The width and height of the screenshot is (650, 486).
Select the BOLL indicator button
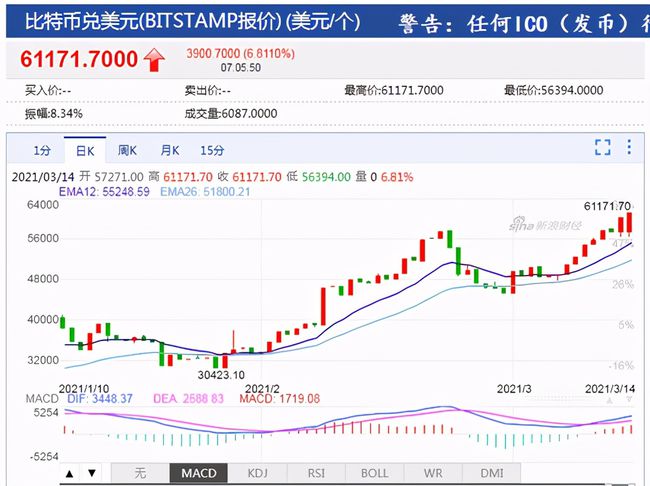[x=374, y=473]
